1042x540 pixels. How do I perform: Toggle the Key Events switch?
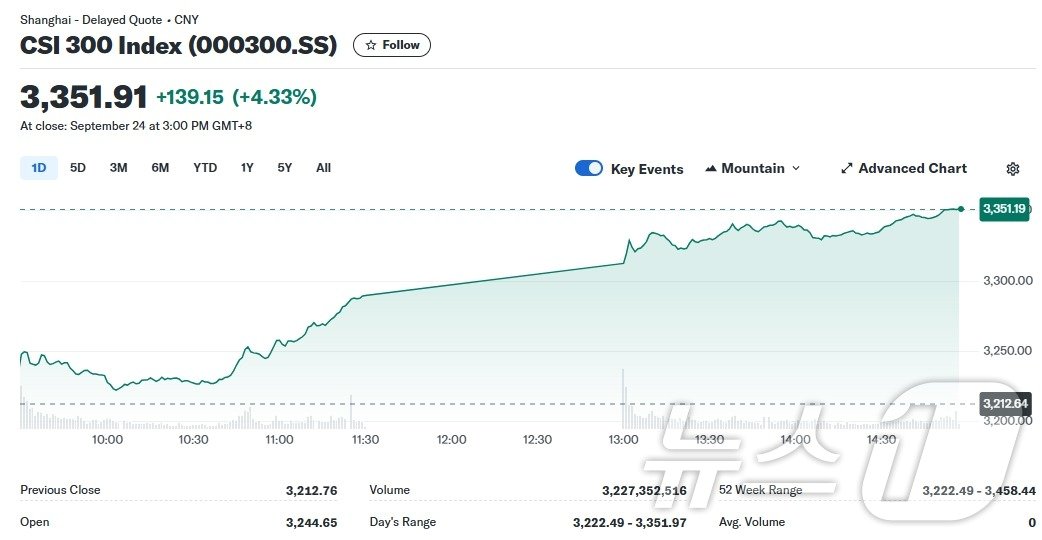click(589, 168)
